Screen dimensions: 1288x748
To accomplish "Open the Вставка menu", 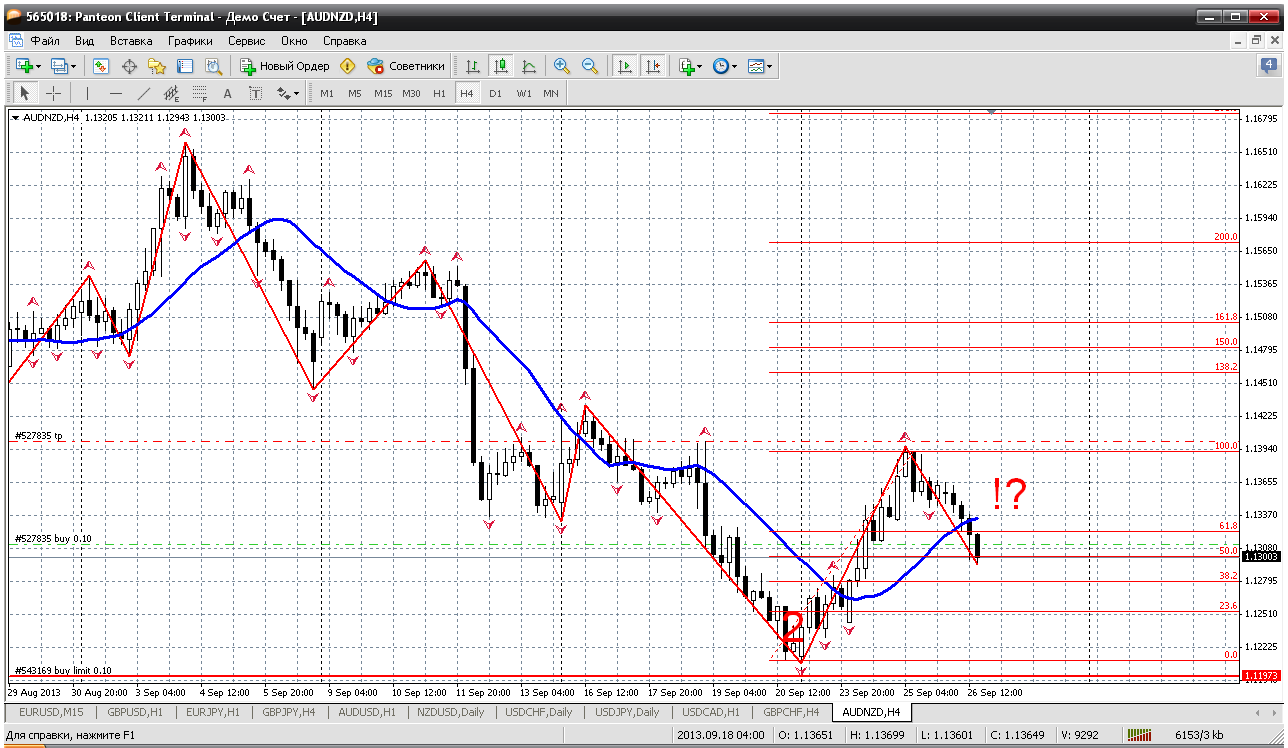I will click(131, 41).
